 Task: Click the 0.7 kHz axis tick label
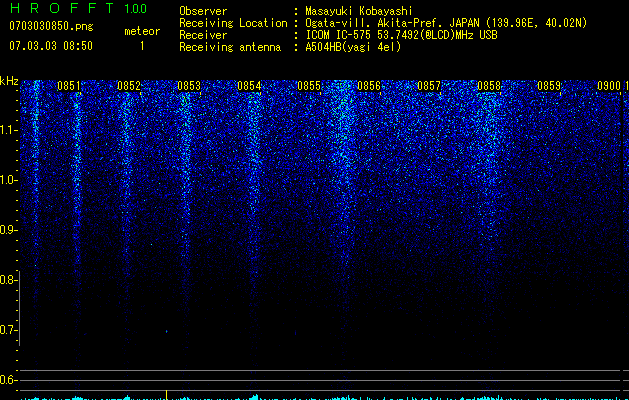(8, 330)
